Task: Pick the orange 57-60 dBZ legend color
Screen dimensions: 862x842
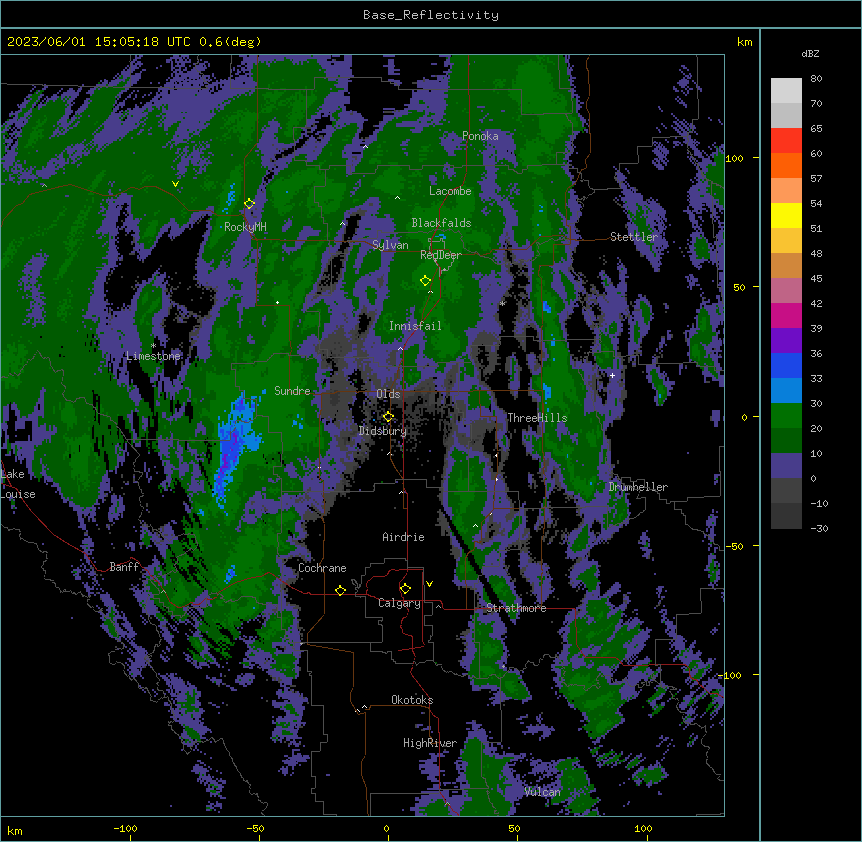Action: (x=786, y=165)
